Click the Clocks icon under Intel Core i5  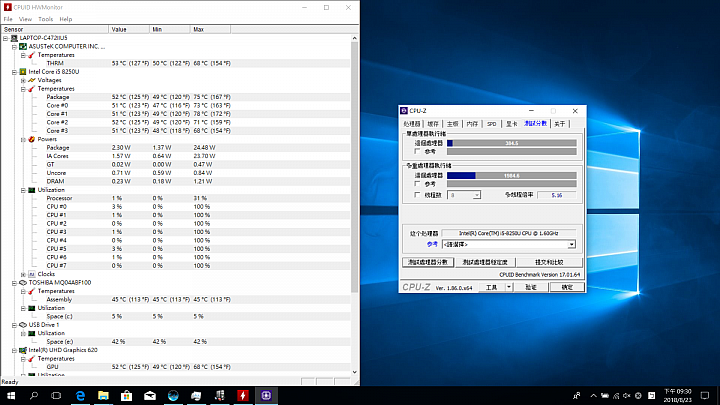[32, 274]
